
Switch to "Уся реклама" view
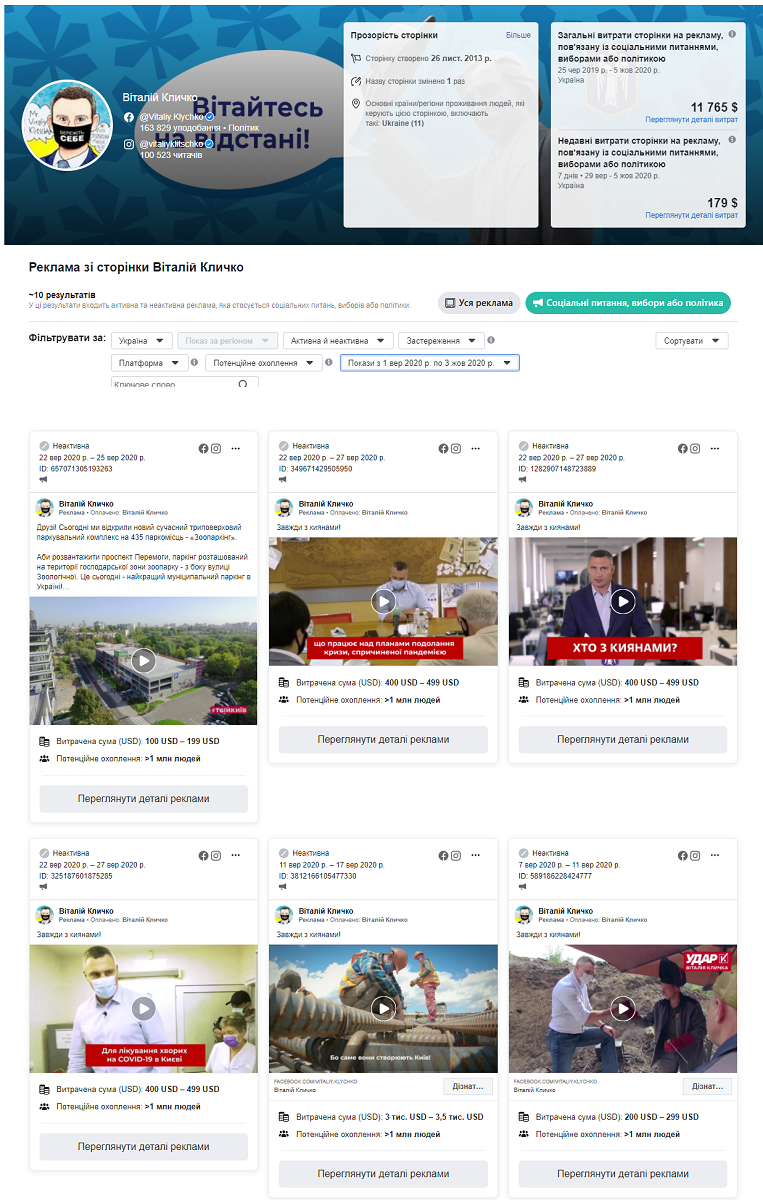click(479, 303)
